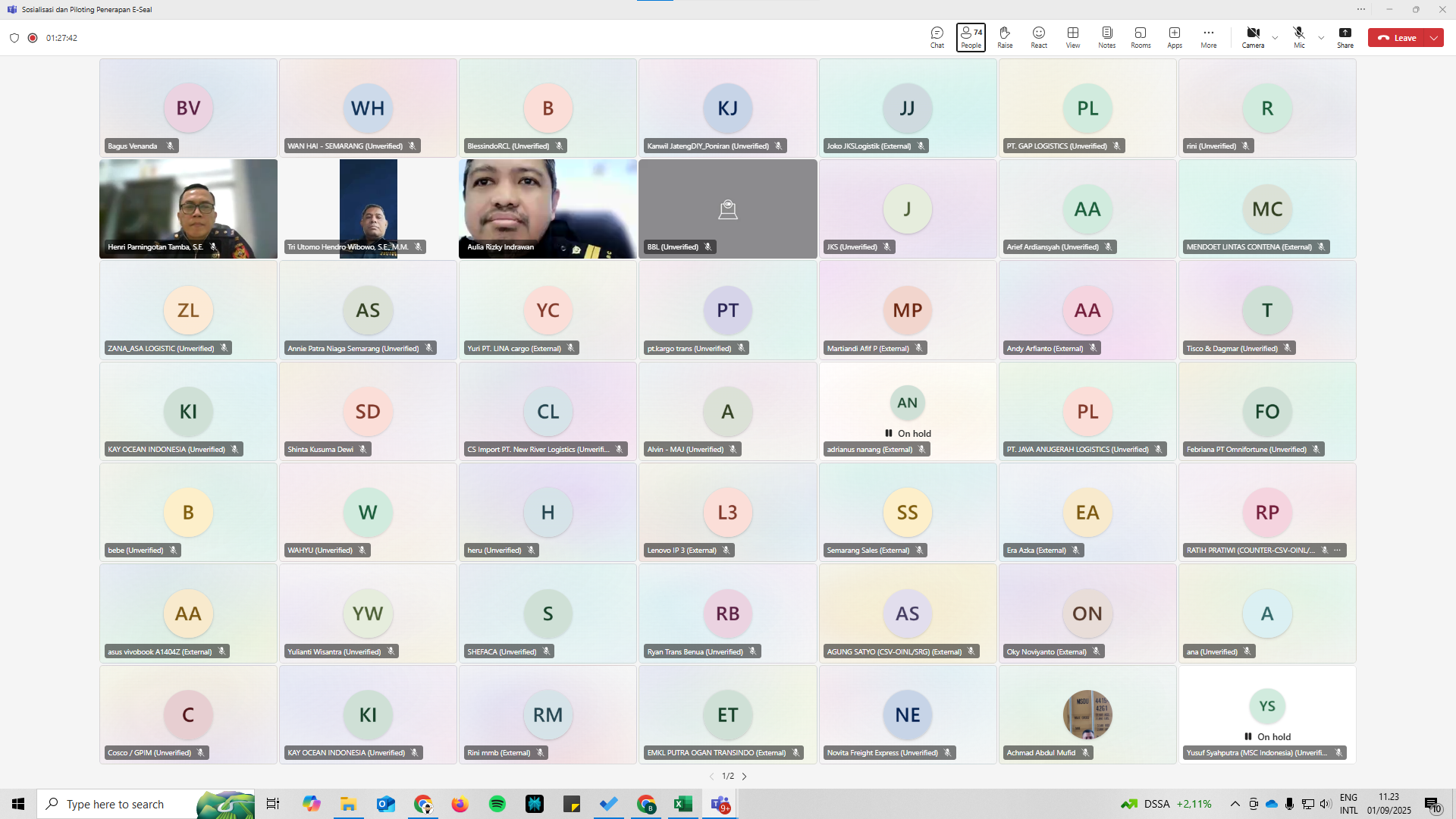Open the Apps menu

click(x=1175, y=37)
